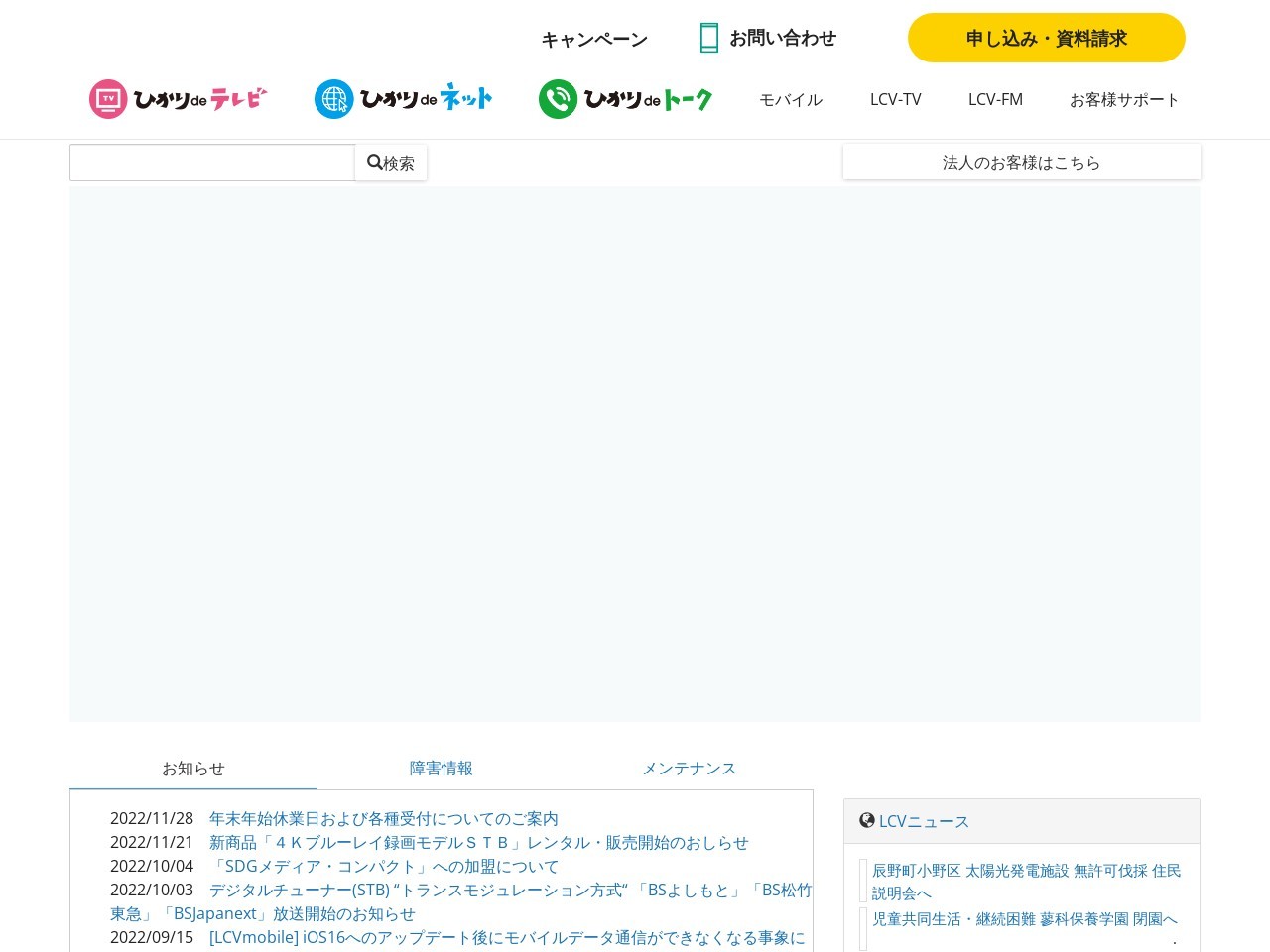The image size is (1270, 952).
Task: Go to the モバイル menu item
Action: 791,99
